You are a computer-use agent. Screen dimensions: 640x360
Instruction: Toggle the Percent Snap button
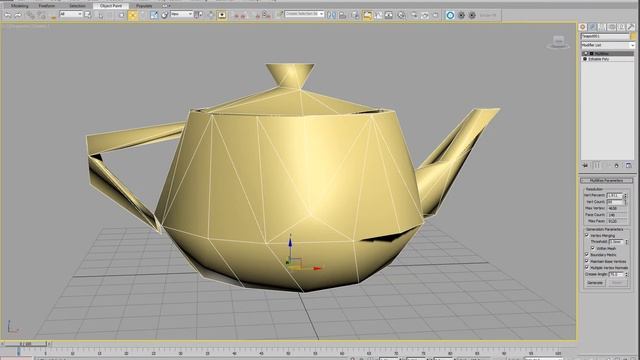tap(258, 16)
